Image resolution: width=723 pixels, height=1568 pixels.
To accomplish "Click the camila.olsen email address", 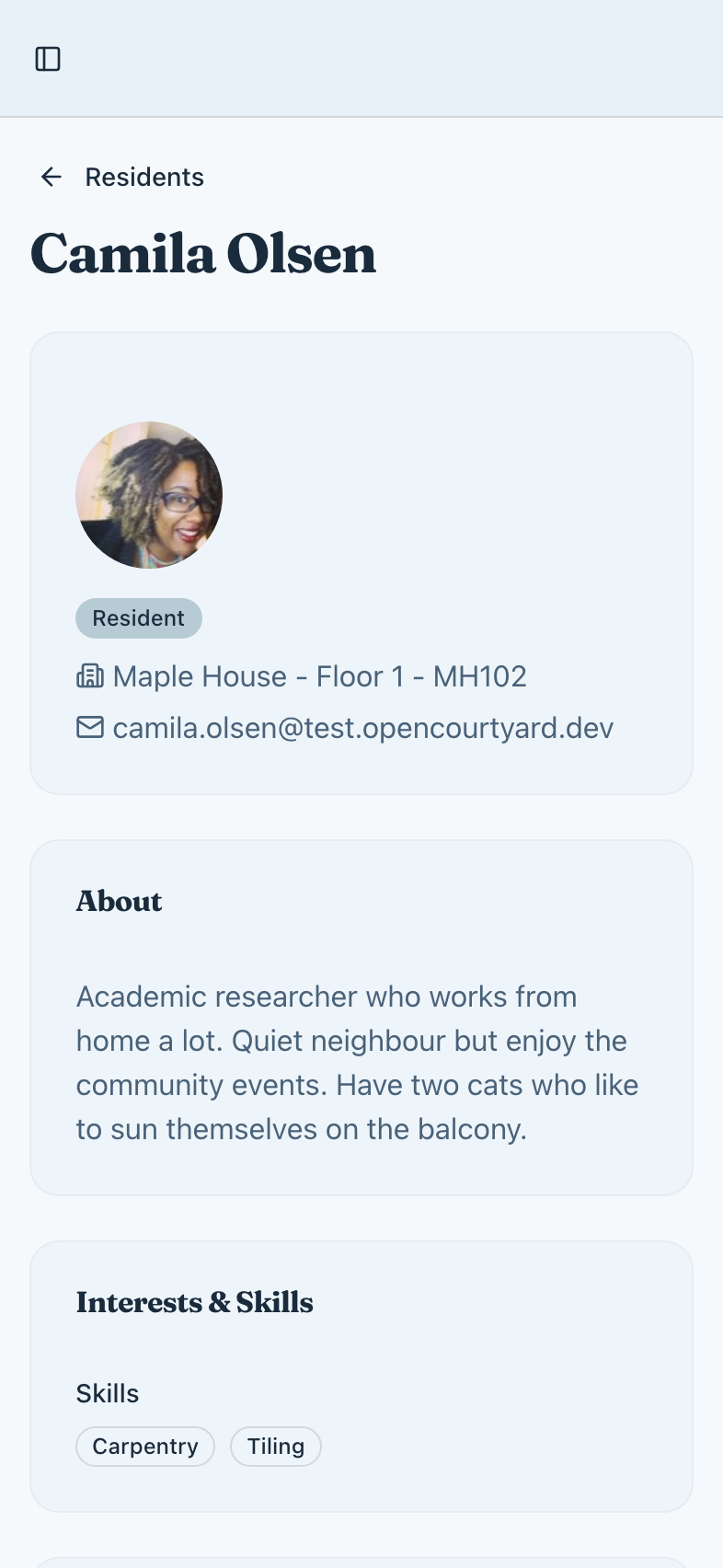I will (362, 728).
